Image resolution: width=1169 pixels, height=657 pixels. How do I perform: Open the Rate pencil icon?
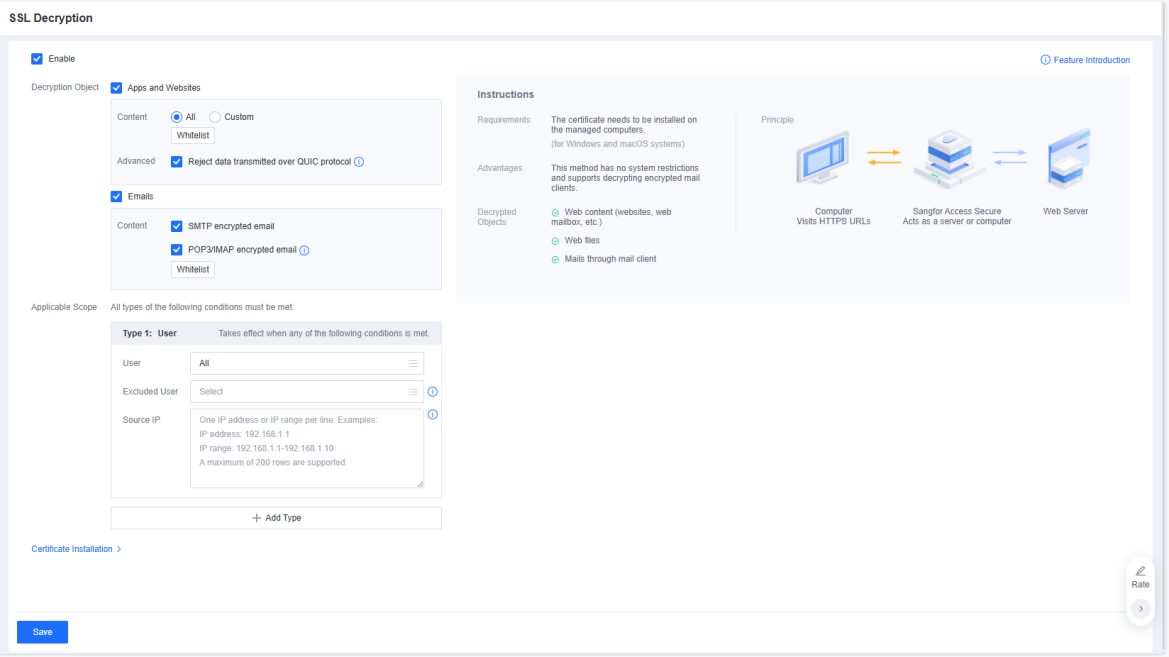coord(1141,571)
